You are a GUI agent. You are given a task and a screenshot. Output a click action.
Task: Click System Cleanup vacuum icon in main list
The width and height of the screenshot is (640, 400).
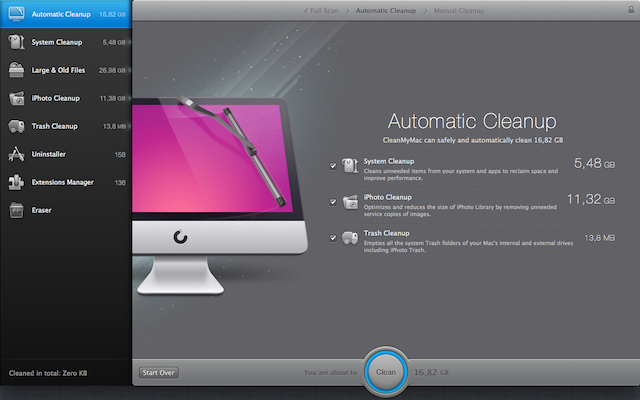pyautogui.click(x=350, y=165)
